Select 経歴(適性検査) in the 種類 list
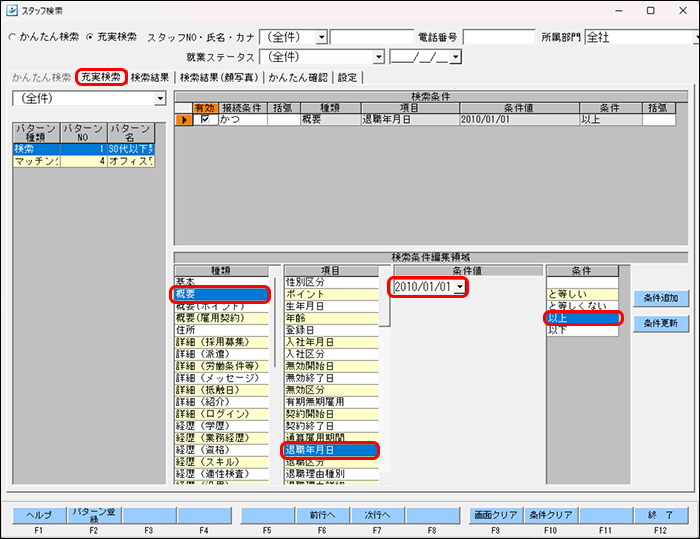Image resolution: width=700 pixels, height=539 pixels. [222, 474]
